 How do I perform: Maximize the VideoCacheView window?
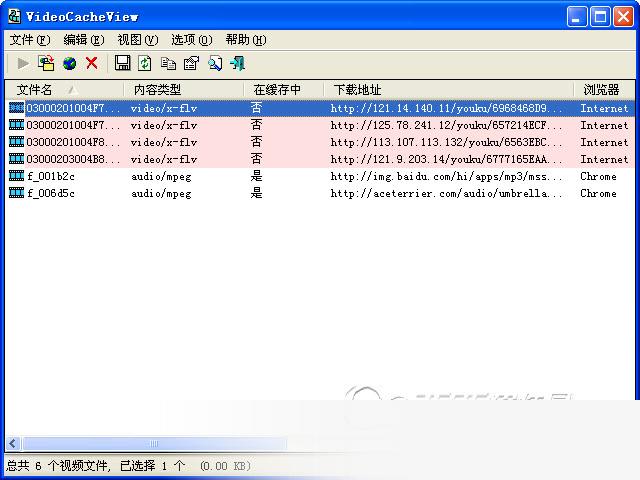tap(600, 17)
